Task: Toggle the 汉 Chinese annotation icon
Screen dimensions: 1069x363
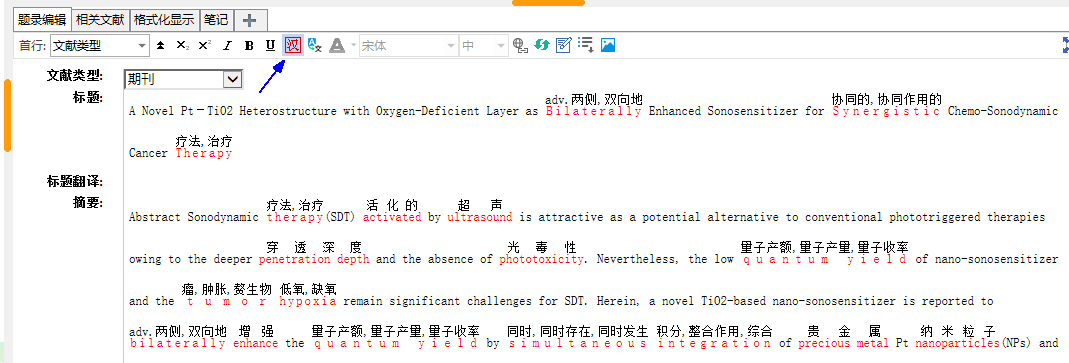Action: point(292,46)
